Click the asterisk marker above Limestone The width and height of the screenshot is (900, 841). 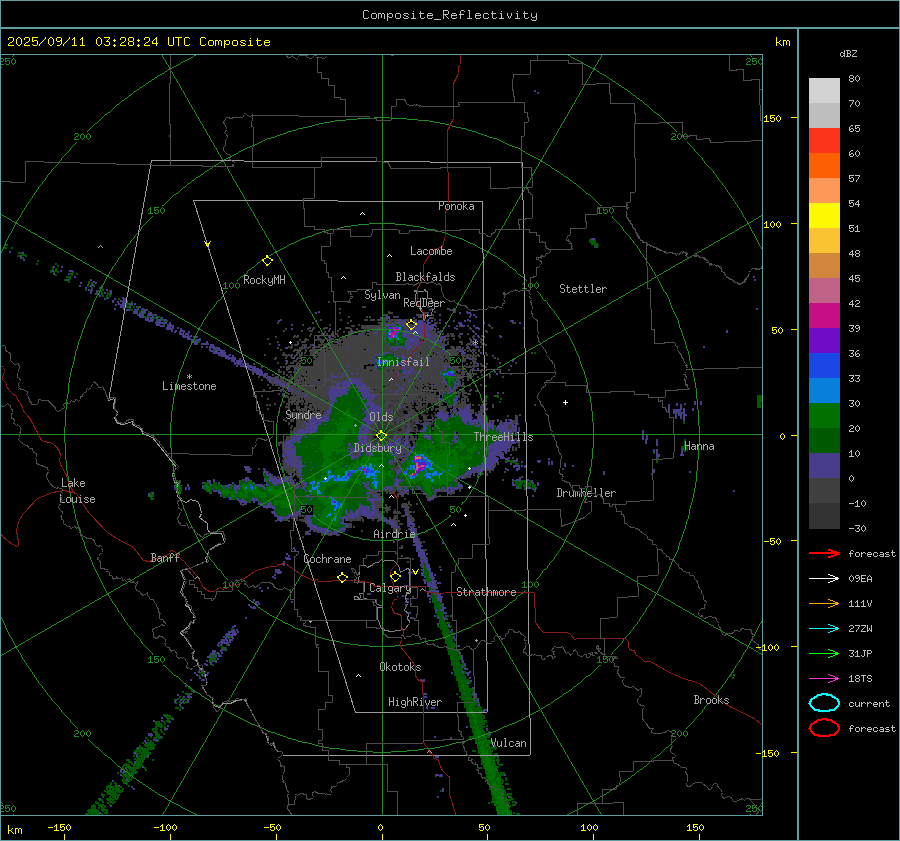189,377
